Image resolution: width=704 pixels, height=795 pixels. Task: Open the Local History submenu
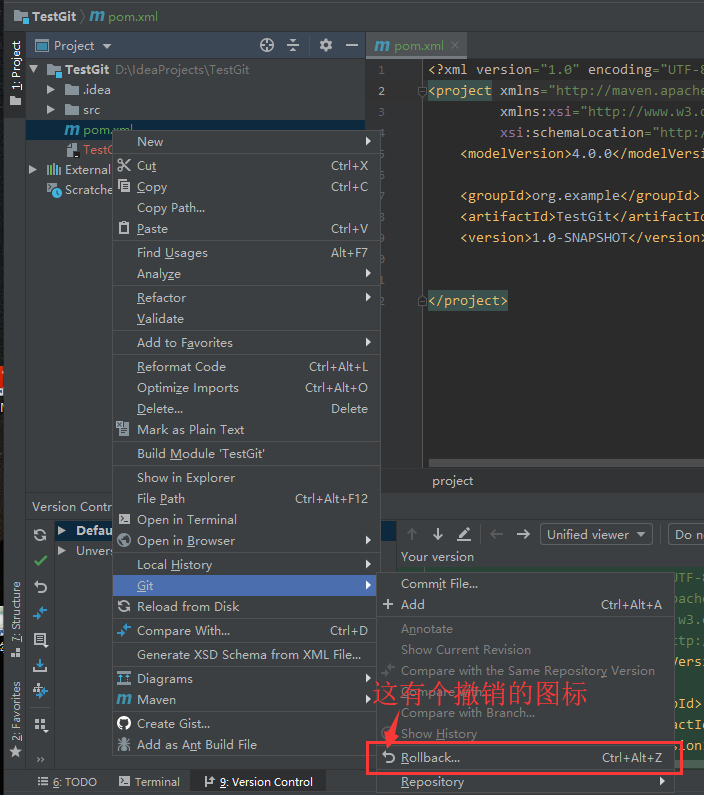point(246,564)
